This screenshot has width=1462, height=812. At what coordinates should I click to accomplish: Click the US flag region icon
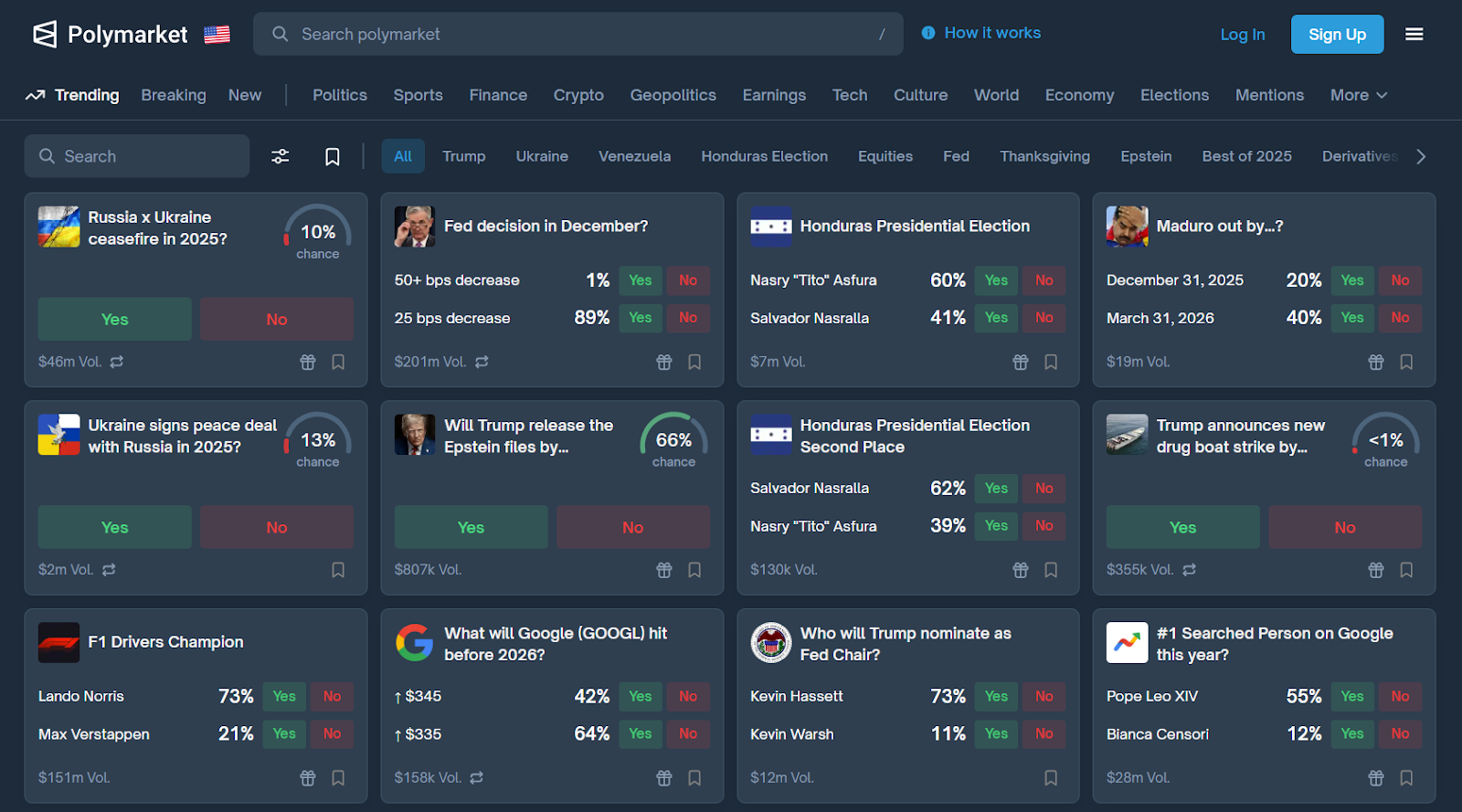[x=217, y=35]
